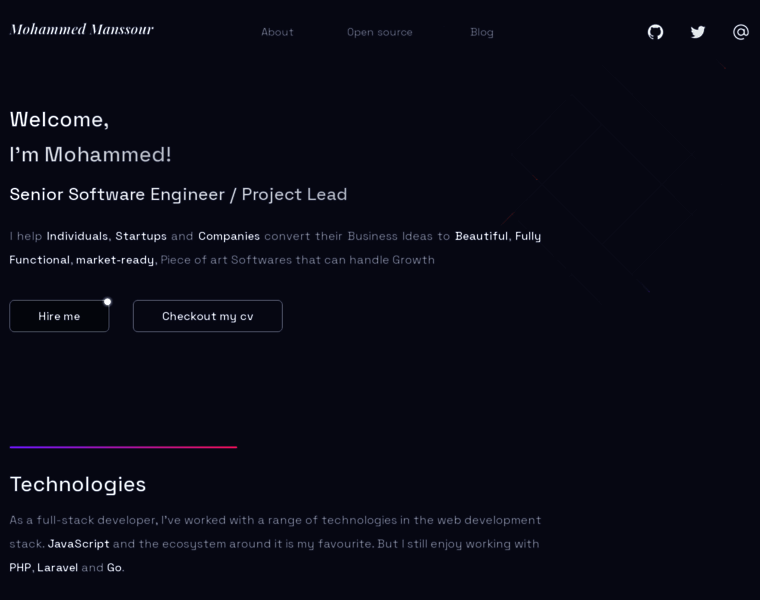Click the highlighted word Startups
The height and width of the screenshot is (600, 760).
click(141, 236)
